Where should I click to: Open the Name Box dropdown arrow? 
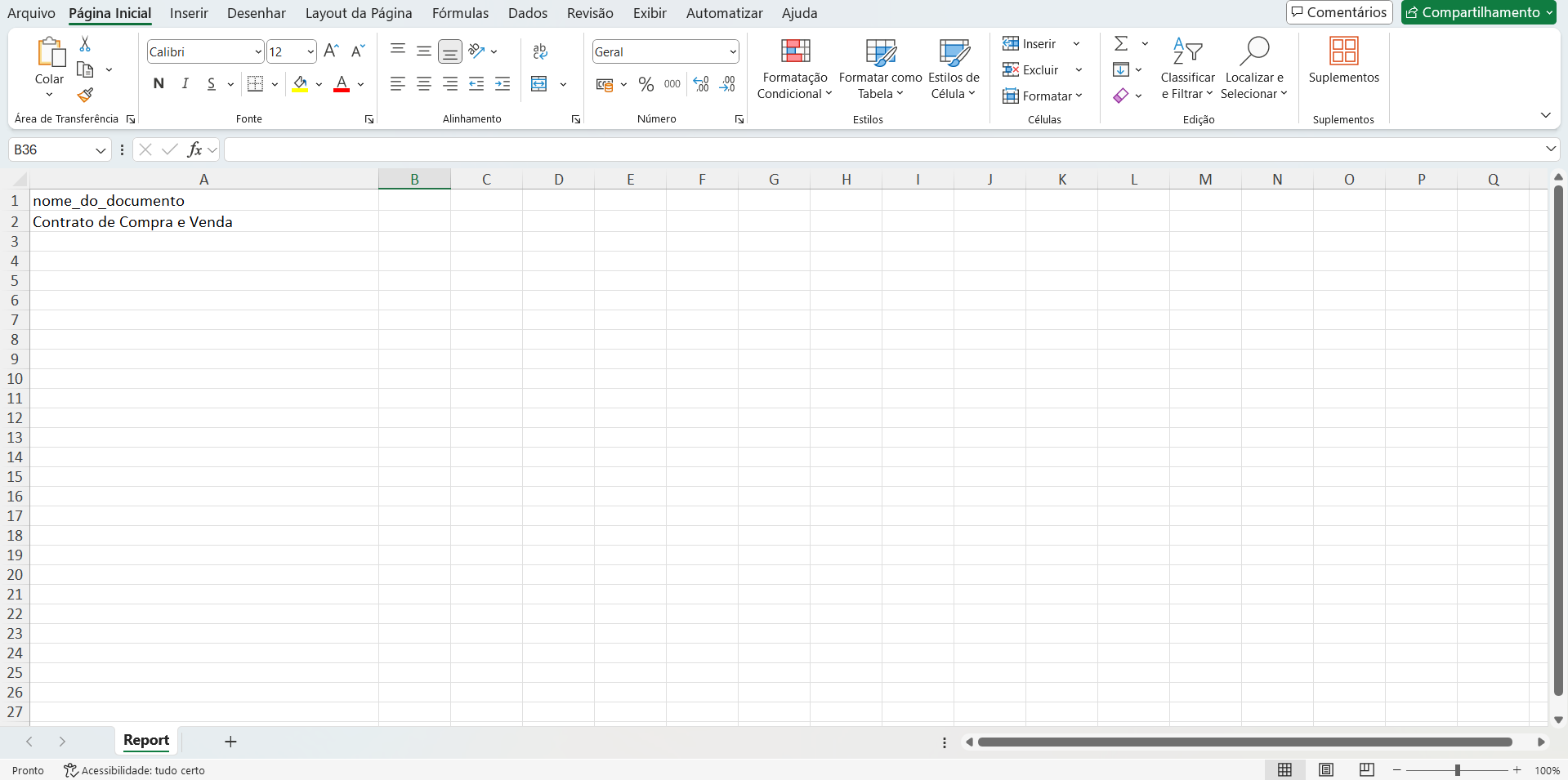[x=101, y=149]
